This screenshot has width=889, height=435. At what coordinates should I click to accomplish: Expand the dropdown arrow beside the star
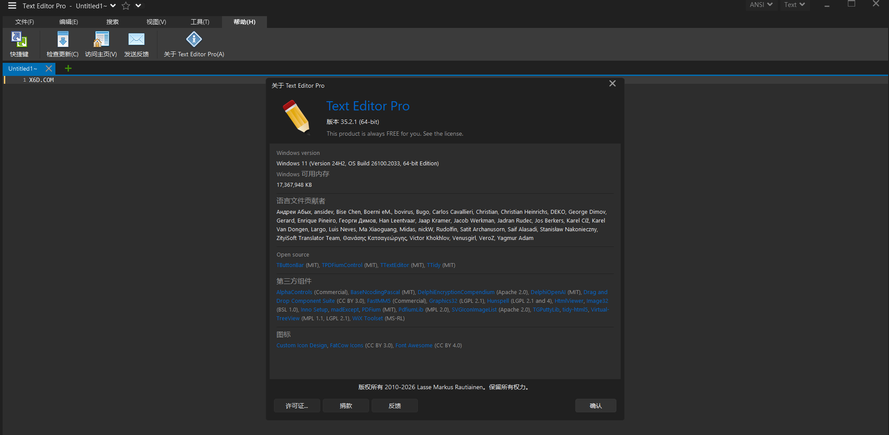(138, 6)
